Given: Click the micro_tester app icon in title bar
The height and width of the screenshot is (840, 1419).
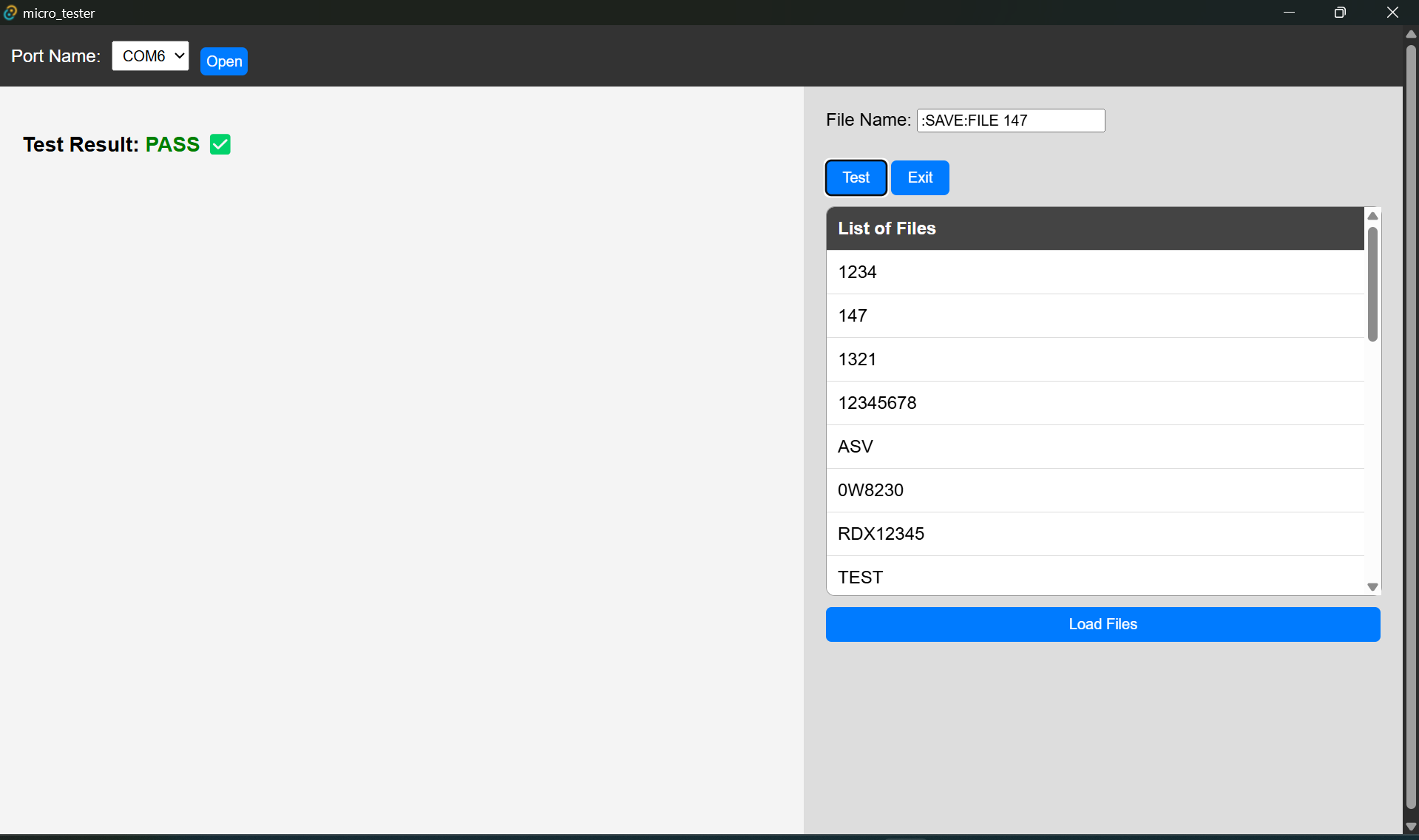Looking at the screenshot, I should [10, 13].
